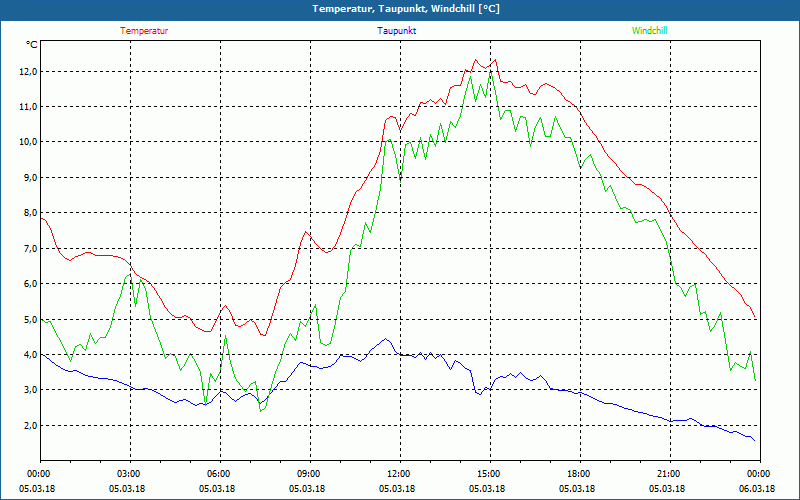Click the 03:00 time label
This screenshot has height=500, width=800.
coord(131,474)
